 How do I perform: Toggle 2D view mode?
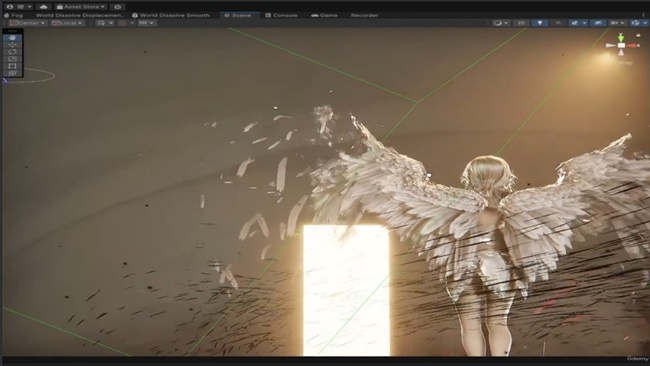521,23
